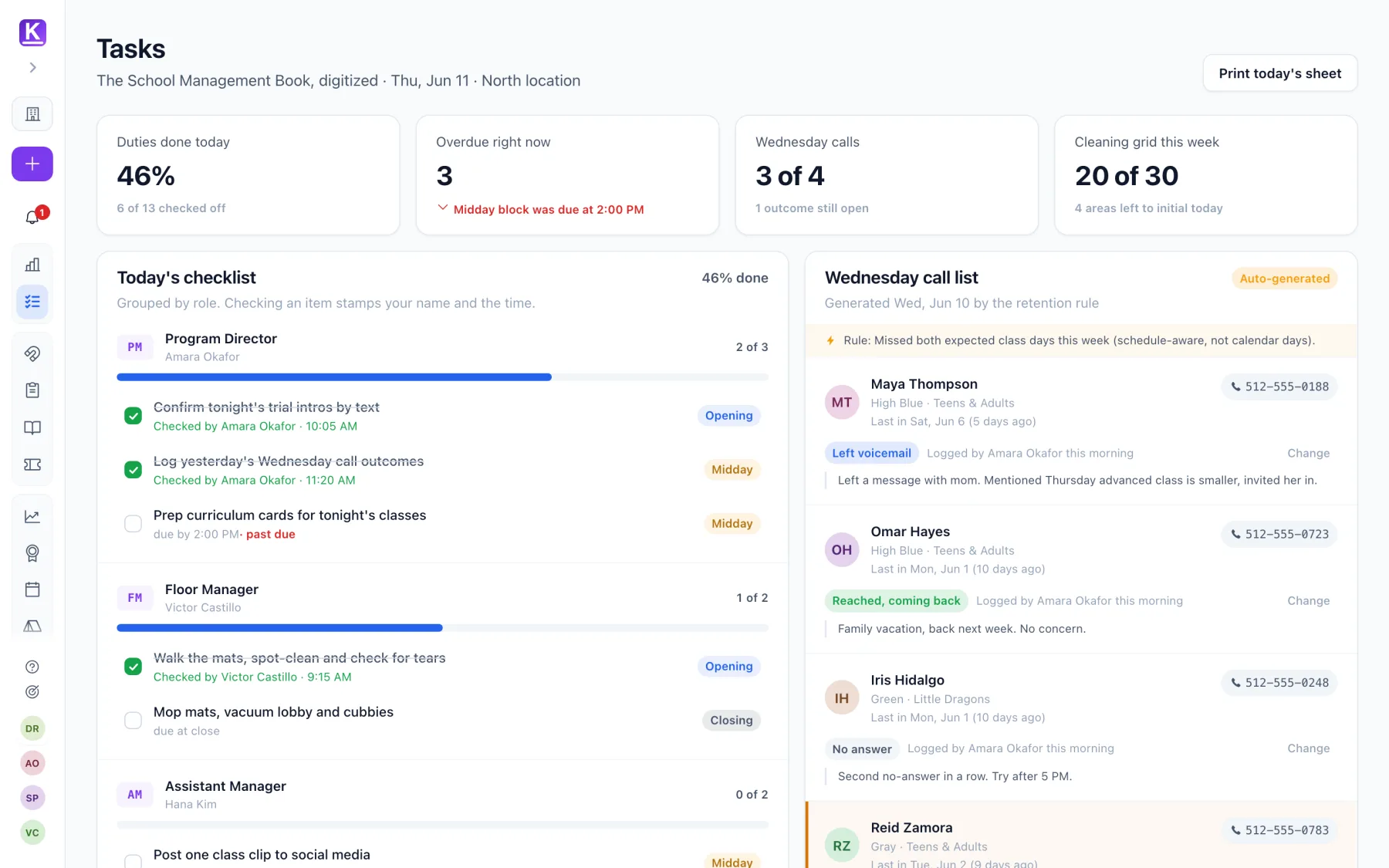Screen dimensions: 1389x868
Task: Change Iris Hidalgo's No answer outcome
Action: pyautogui.click(x=1308, y=748)
